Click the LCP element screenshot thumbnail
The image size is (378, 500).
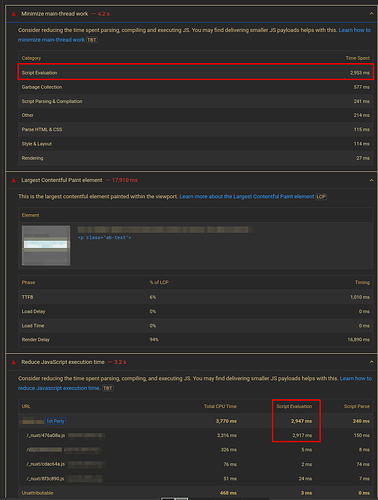(46, 245)
